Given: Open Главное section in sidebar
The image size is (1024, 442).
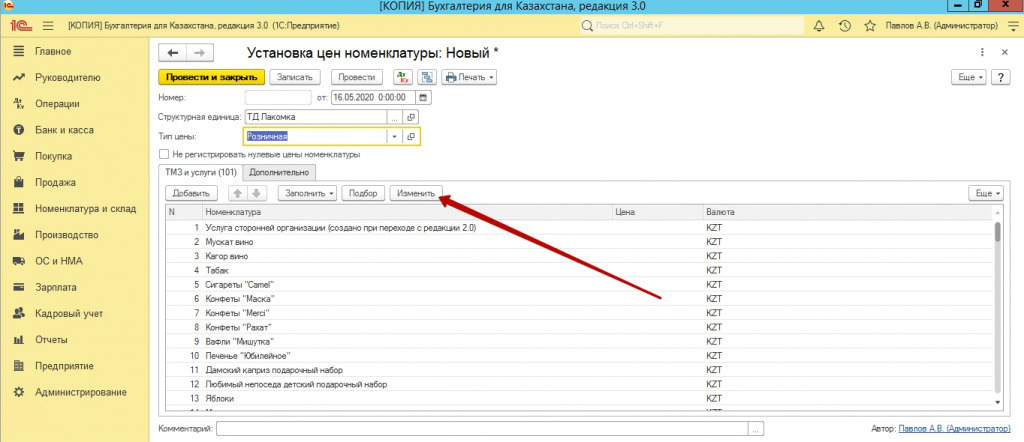Looking at the screenshot, I should [x=53, y=51].
